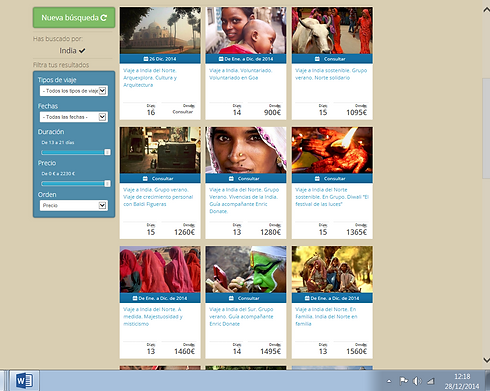This screenshot has width=490, height=391.
Task: Click the Duración slider handle
Action: tap(107, 152)
